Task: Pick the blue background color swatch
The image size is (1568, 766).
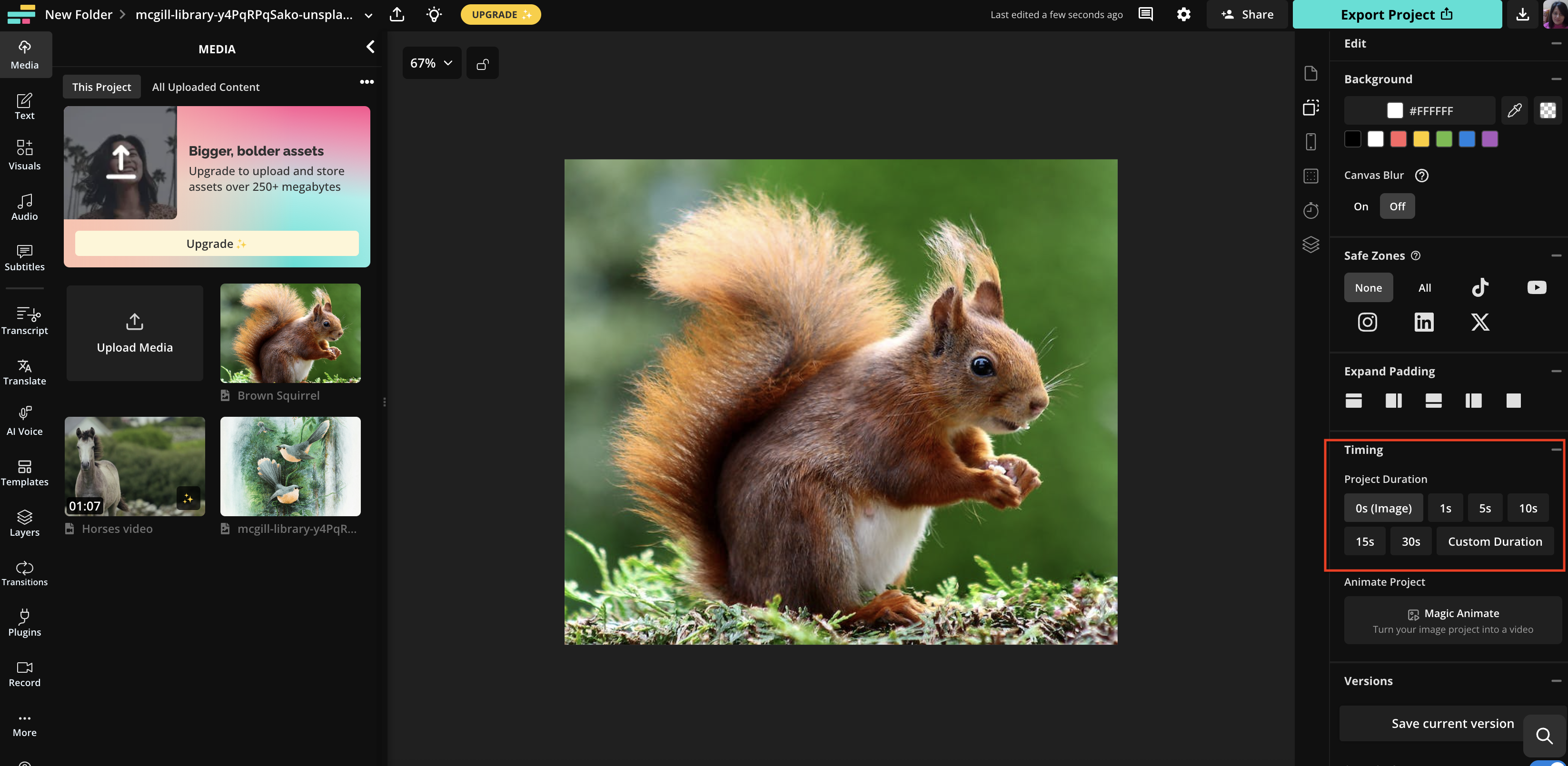Action: (1466, 139)
